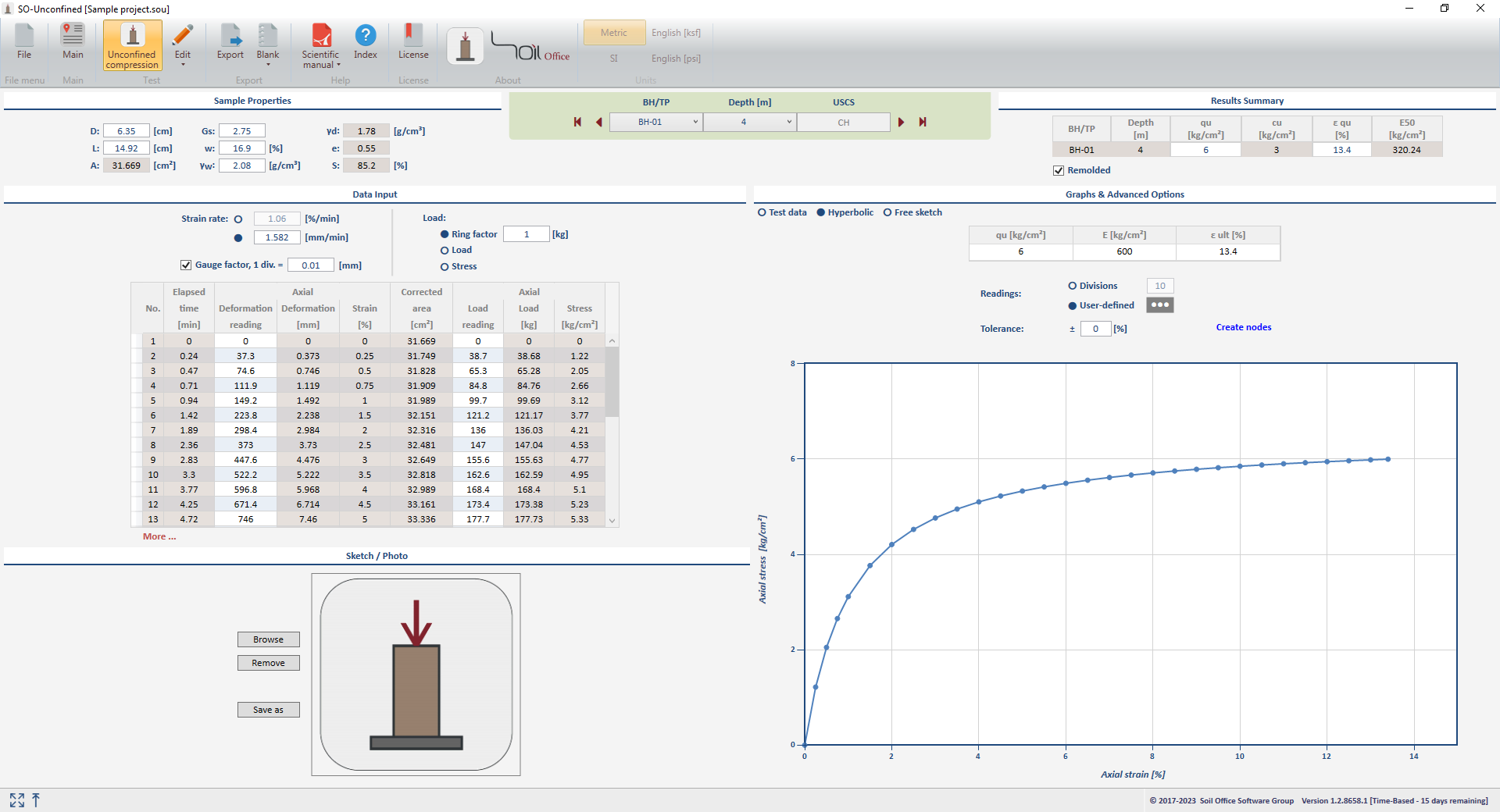1500x812 pixels.
Task: Go to the next sample arrow
Action: [901, 123]
